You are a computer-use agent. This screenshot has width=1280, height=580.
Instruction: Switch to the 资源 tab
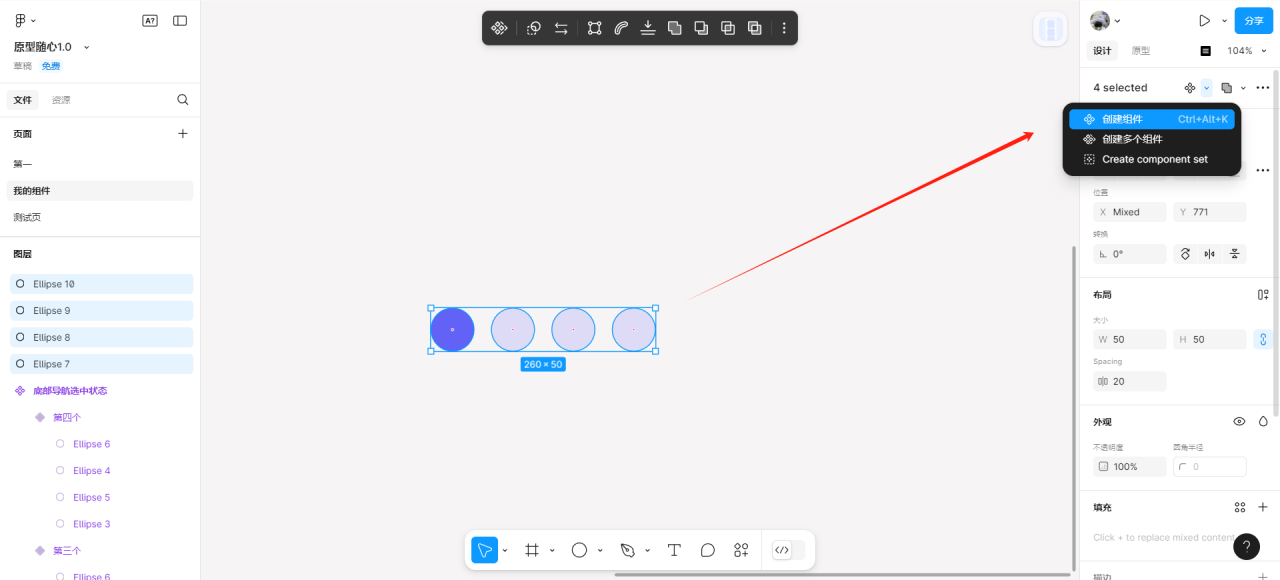coord(61,100)
